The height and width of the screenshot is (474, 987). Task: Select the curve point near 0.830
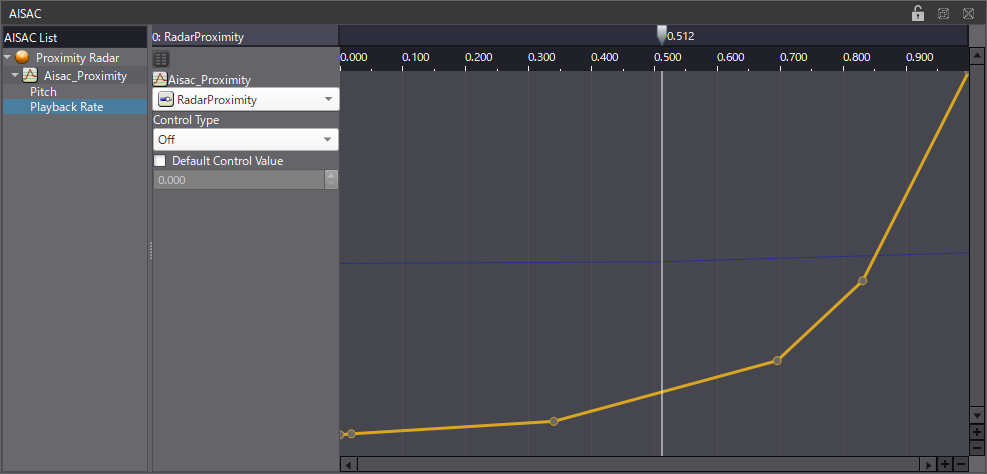coord(862,281)
